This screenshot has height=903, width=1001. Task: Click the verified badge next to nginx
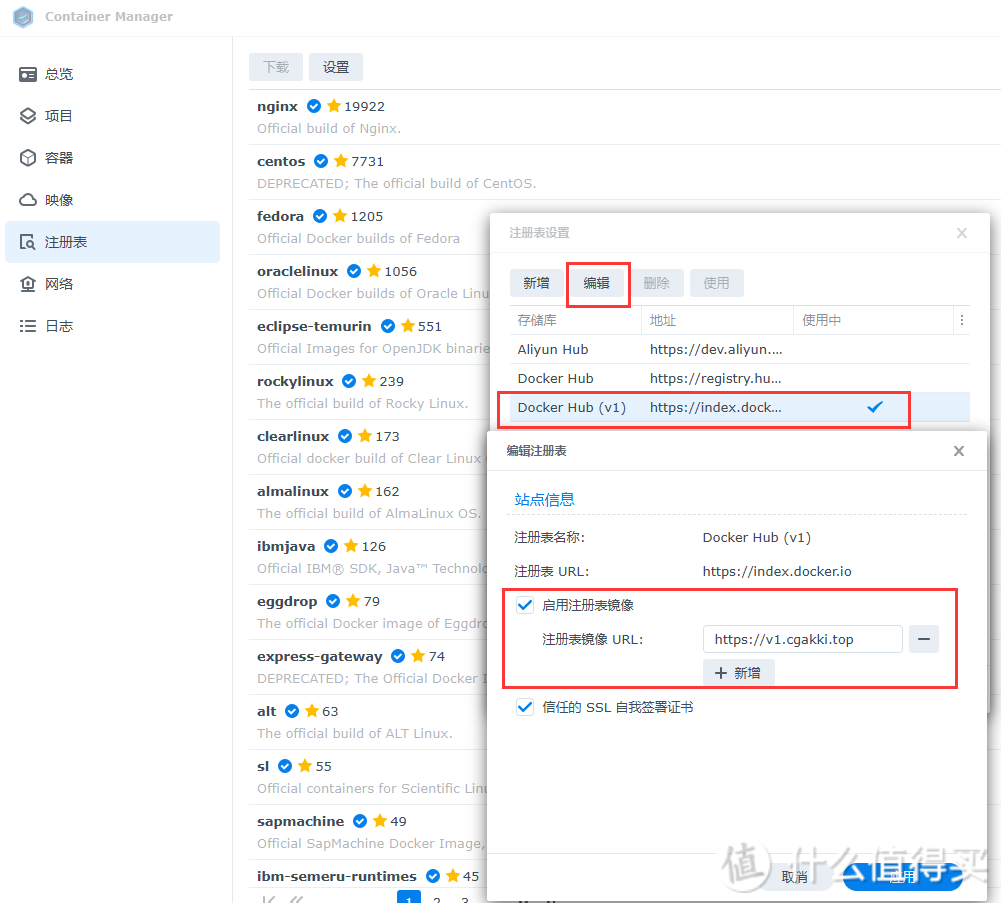[x=314, y=106]
